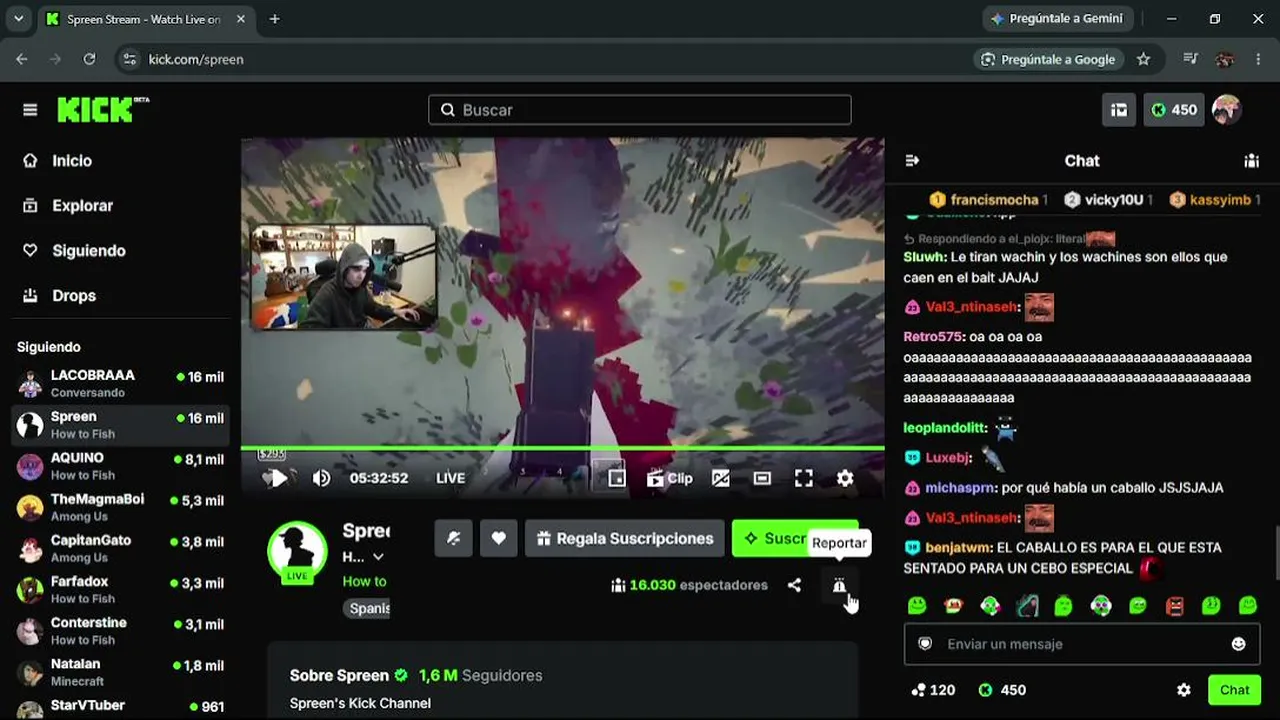Open the user profile avatar menu
Screen dimensions: 1280x720
pos(1227,110)
